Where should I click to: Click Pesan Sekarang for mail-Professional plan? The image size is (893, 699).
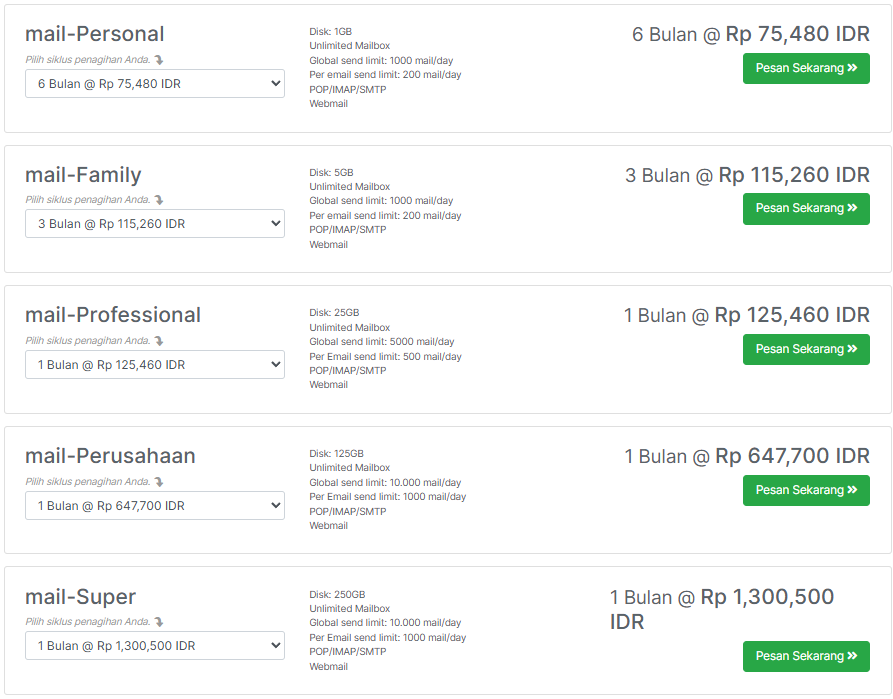pos(806,349)
